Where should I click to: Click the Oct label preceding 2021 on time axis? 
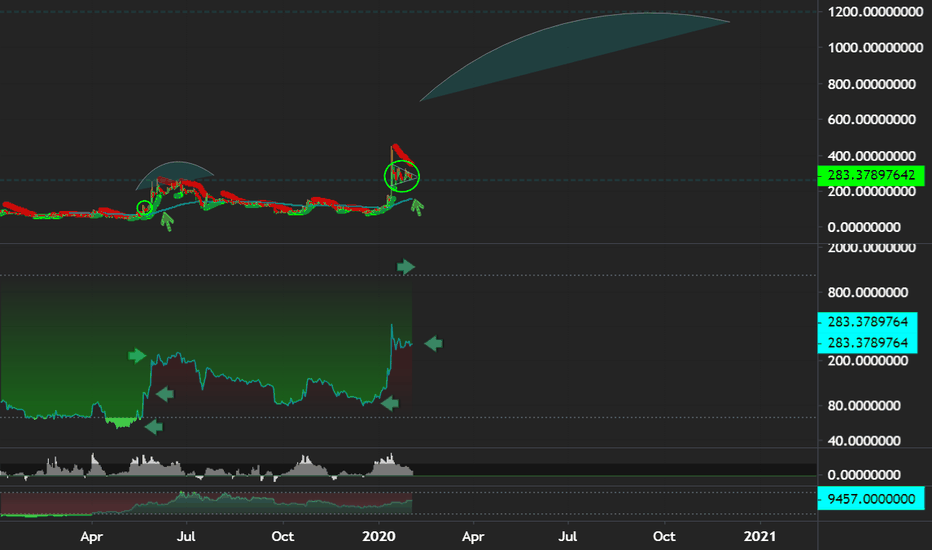click(664, 536)
